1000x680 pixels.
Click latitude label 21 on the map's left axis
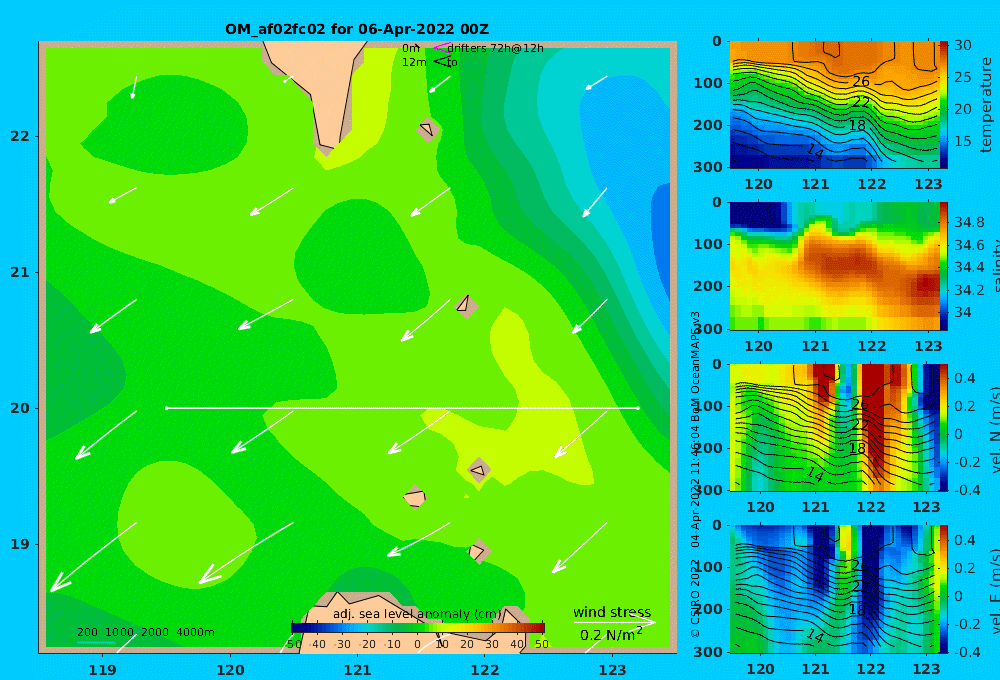[x=20, y=272]
